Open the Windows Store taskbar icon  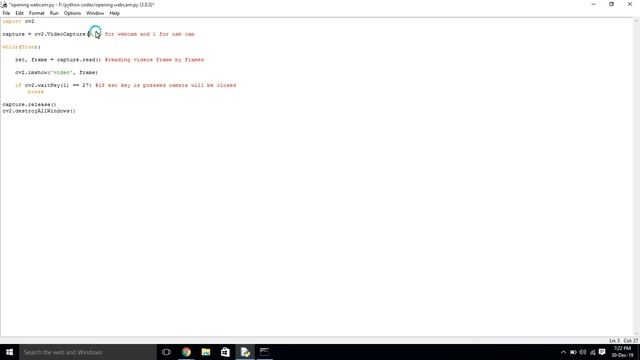click(x=225, y=352)
